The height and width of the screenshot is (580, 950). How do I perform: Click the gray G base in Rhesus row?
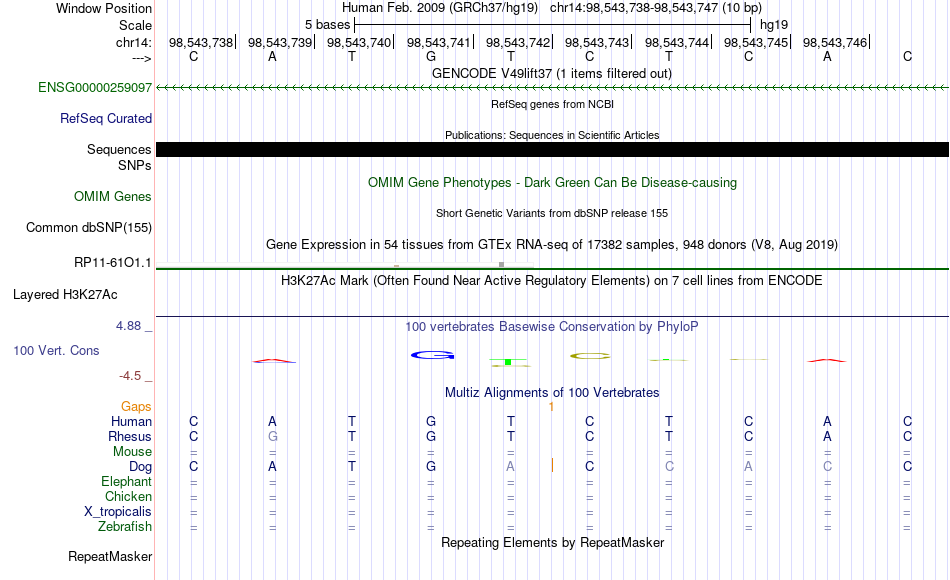tap(273, 436)
